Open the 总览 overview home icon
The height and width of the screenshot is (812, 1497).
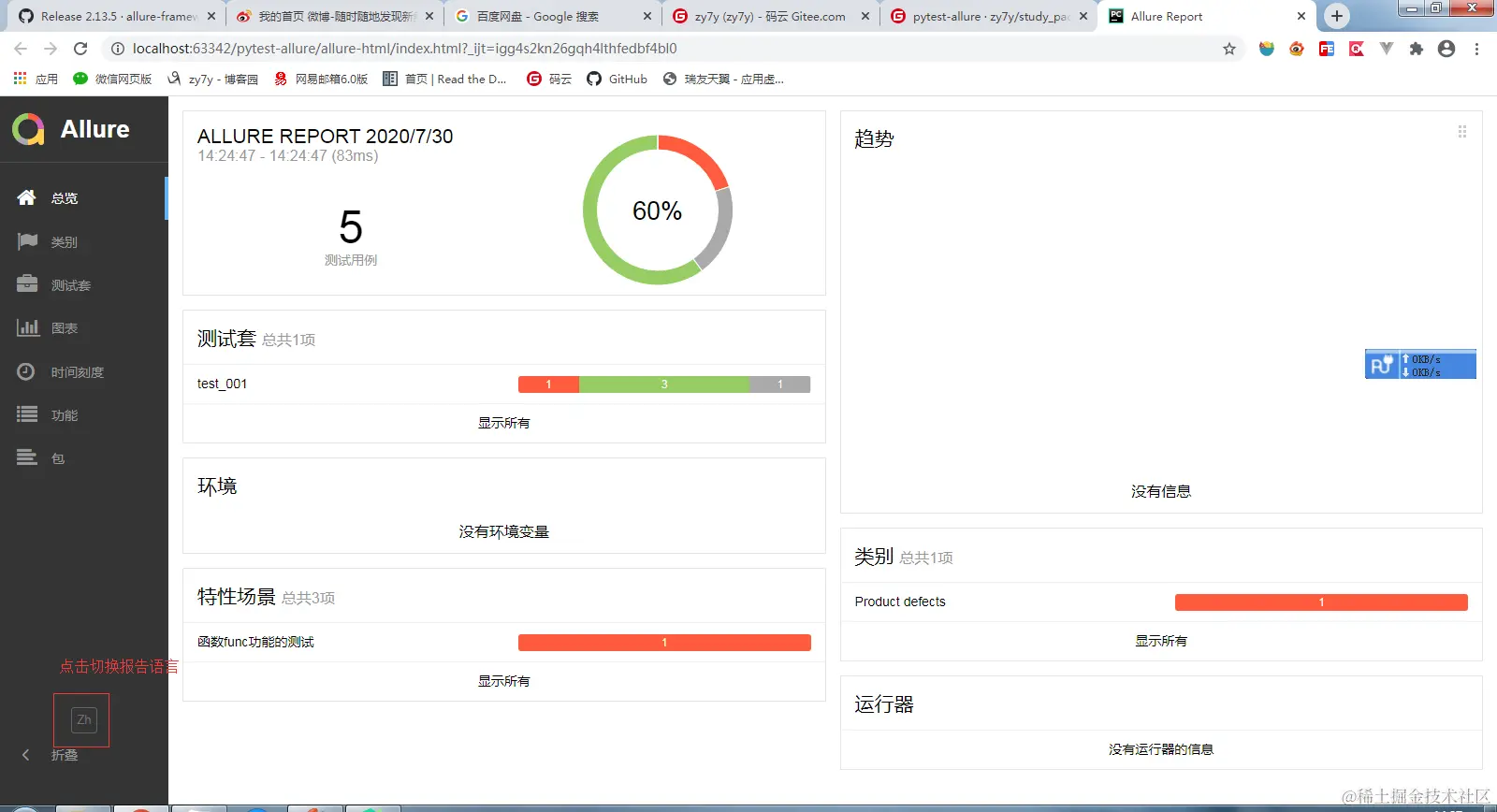tap(27, 197)
